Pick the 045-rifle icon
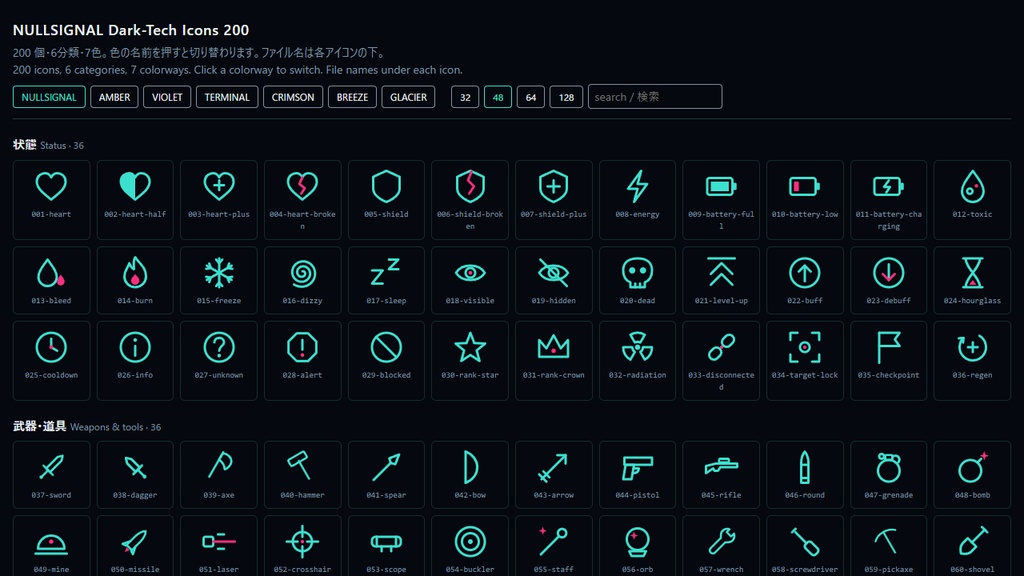Viewport: 1024px width, 576px height. [721, 468]
